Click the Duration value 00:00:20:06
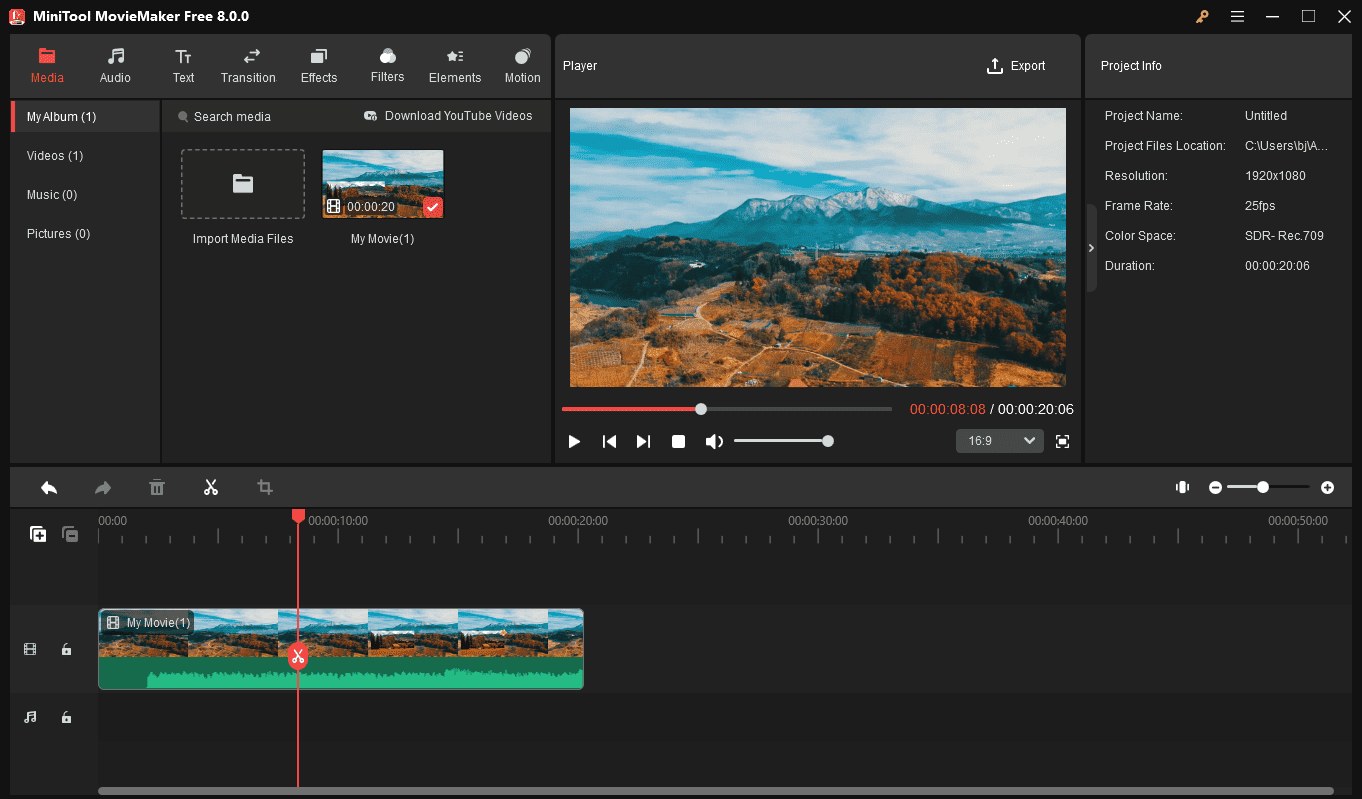 [1277, 266]
